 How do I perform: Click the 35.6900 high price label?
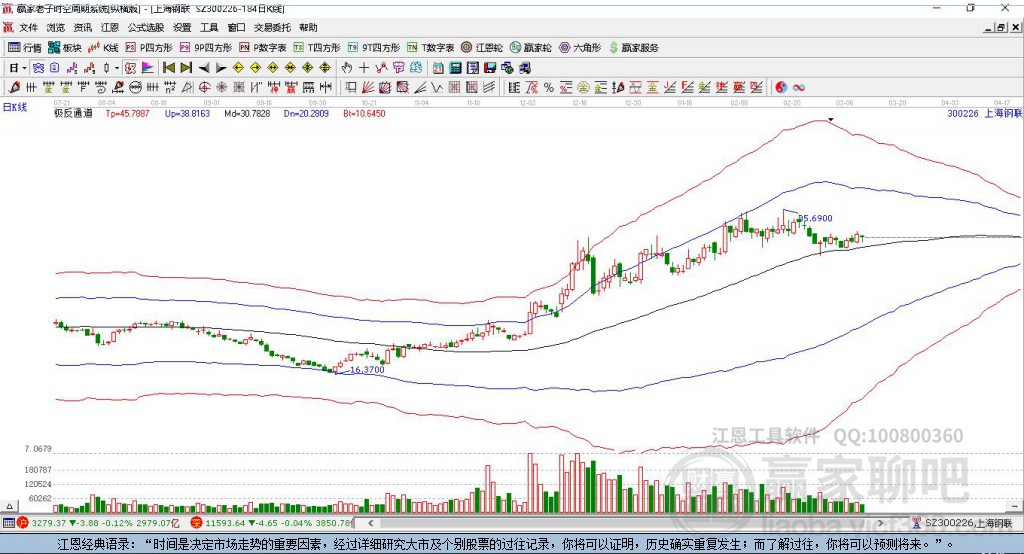click(815, 218)
